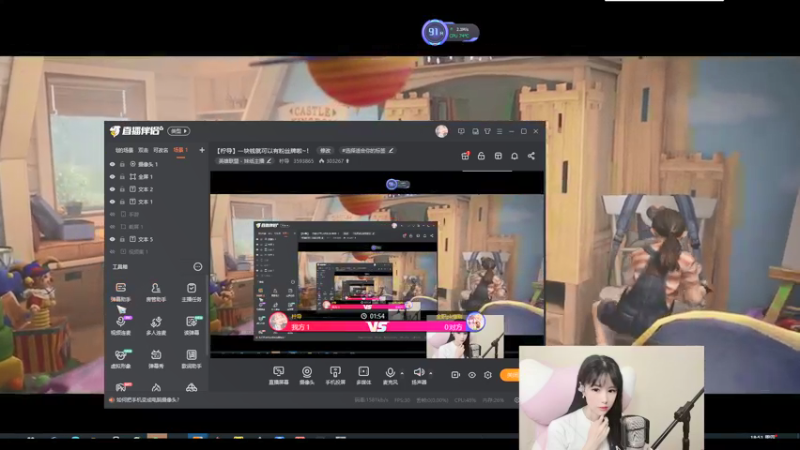Edit the hashtag tag selector
The width and height of the screenshot is (800, 450).
click(x=367, y=151)
